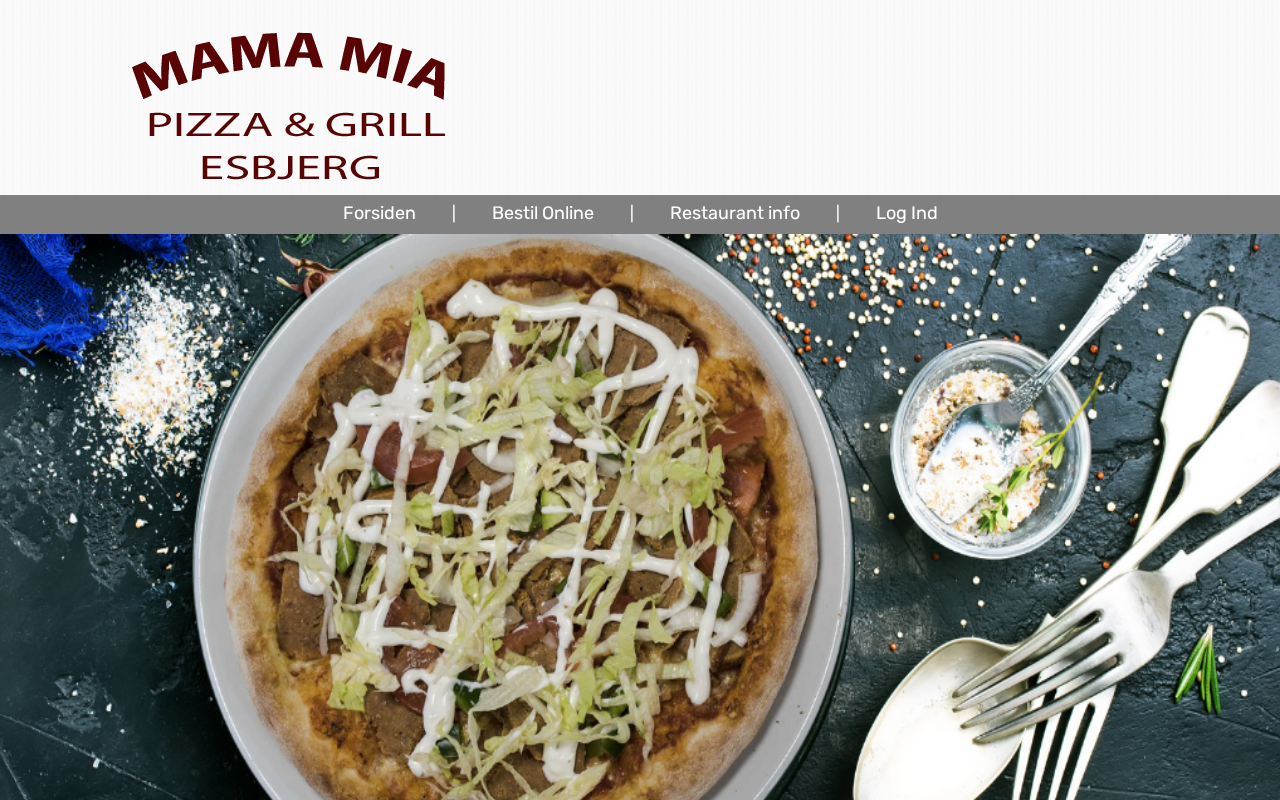1280x800 pixels.
Task: Click the rosemary sprig near the forks
Action: [x=1200, y=670]
